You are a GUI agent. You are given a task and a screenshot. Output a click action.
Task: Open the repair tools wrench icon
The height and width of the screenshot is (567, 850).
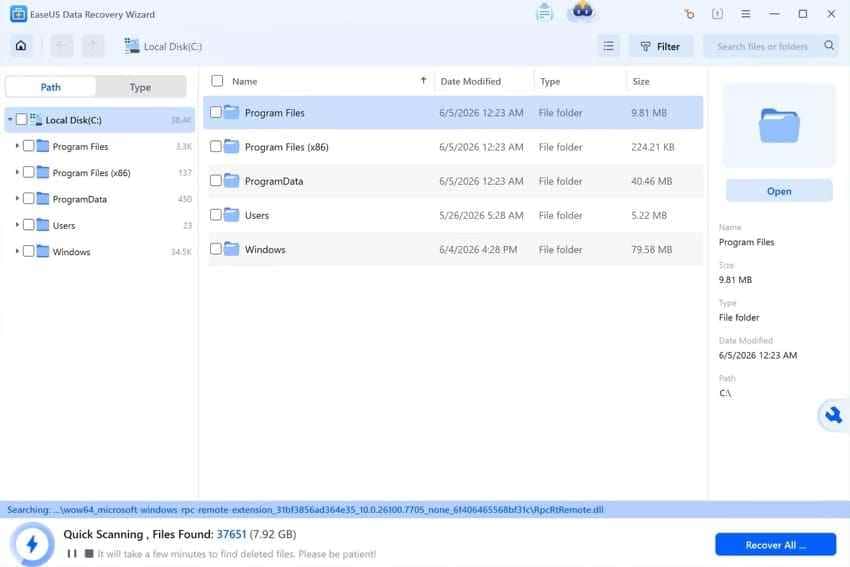(x=833, y=415)
